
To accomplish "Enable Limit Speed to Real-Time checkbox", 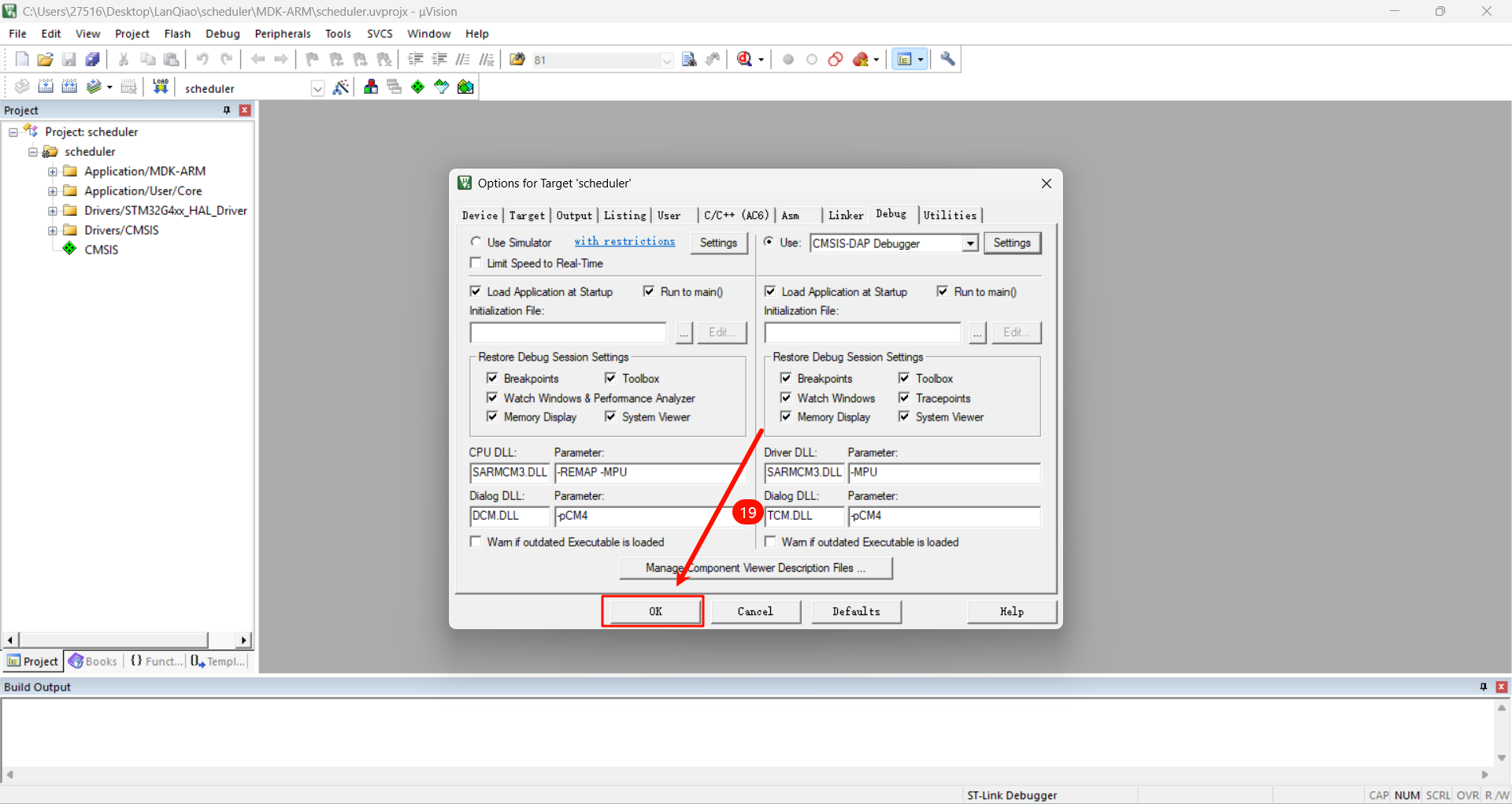I will click(476, 263).
